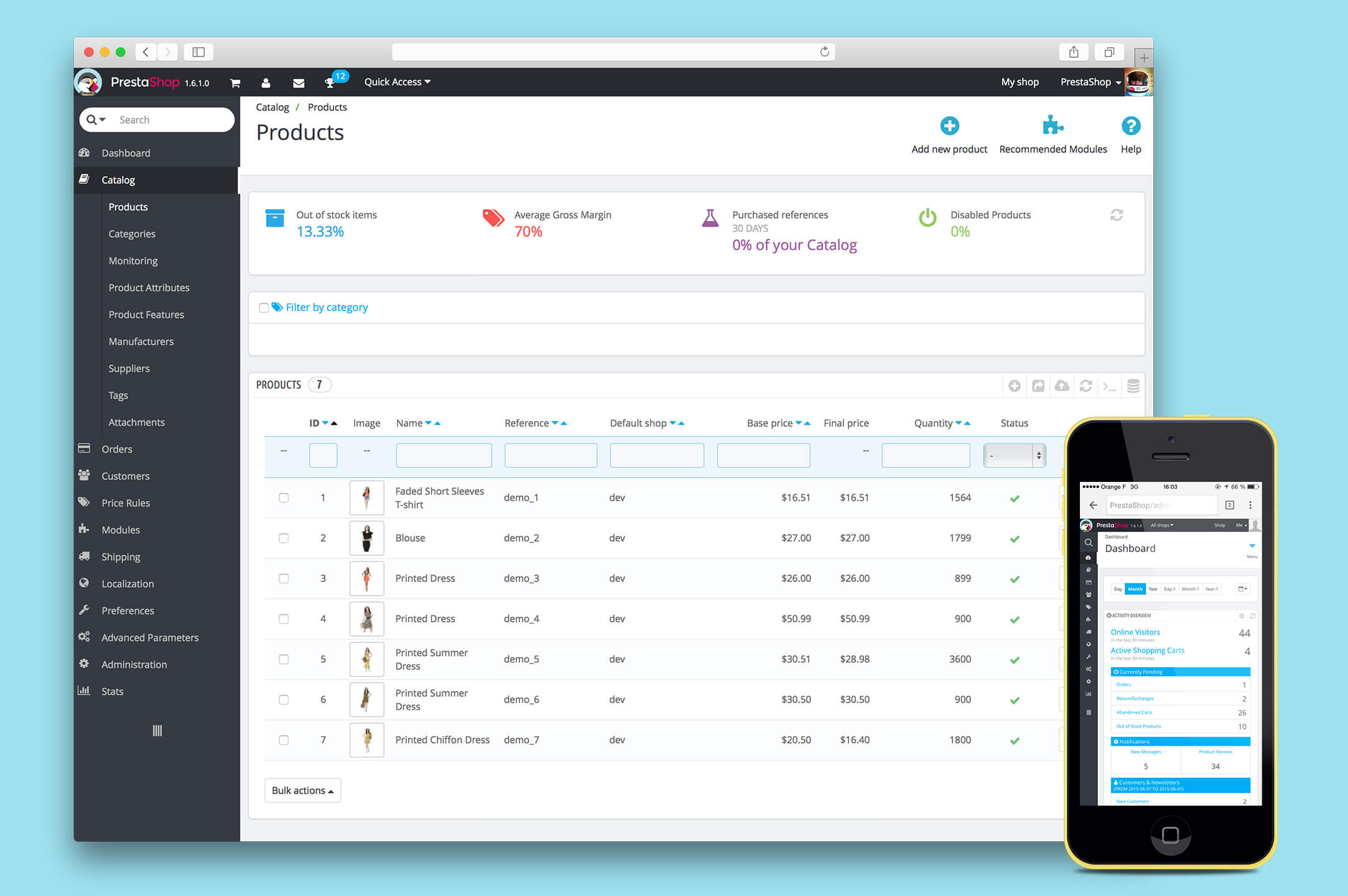Click the Add new product plus icon
Viewport: 1348px width, 896px height.
click(x=949, y=126)
